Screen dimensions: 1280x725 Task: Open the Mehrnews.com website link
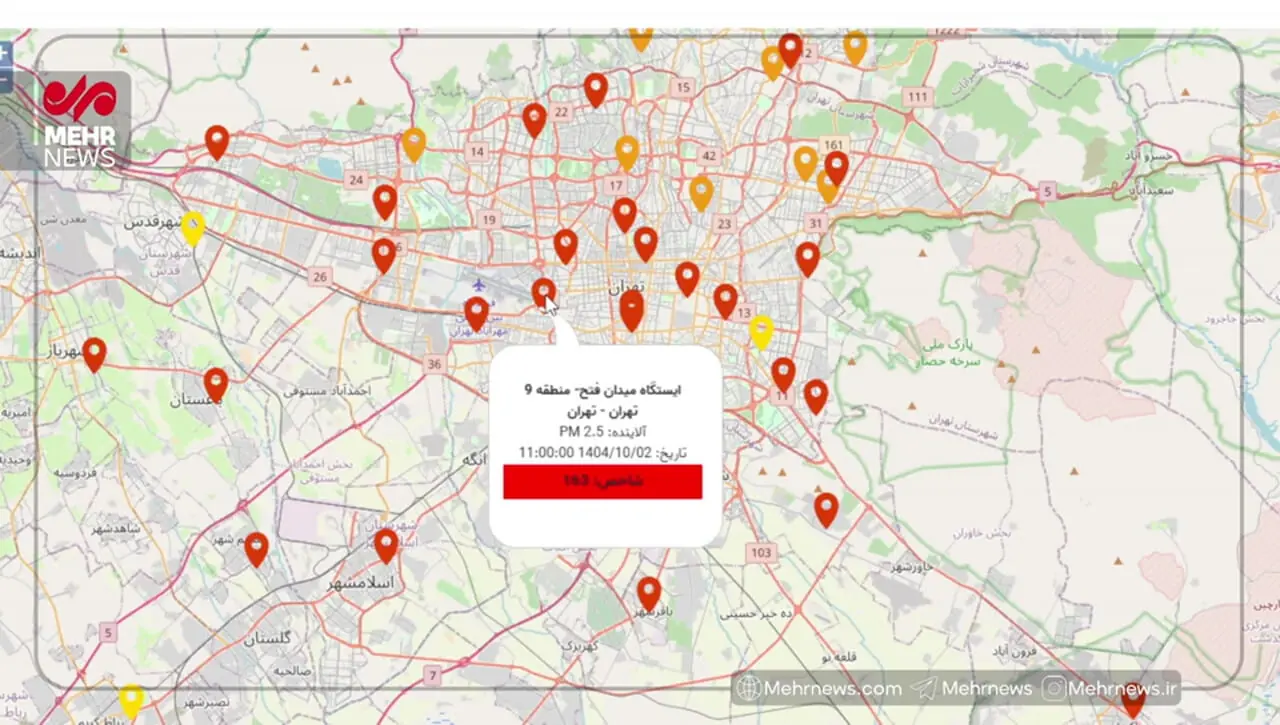coord(820,688)
